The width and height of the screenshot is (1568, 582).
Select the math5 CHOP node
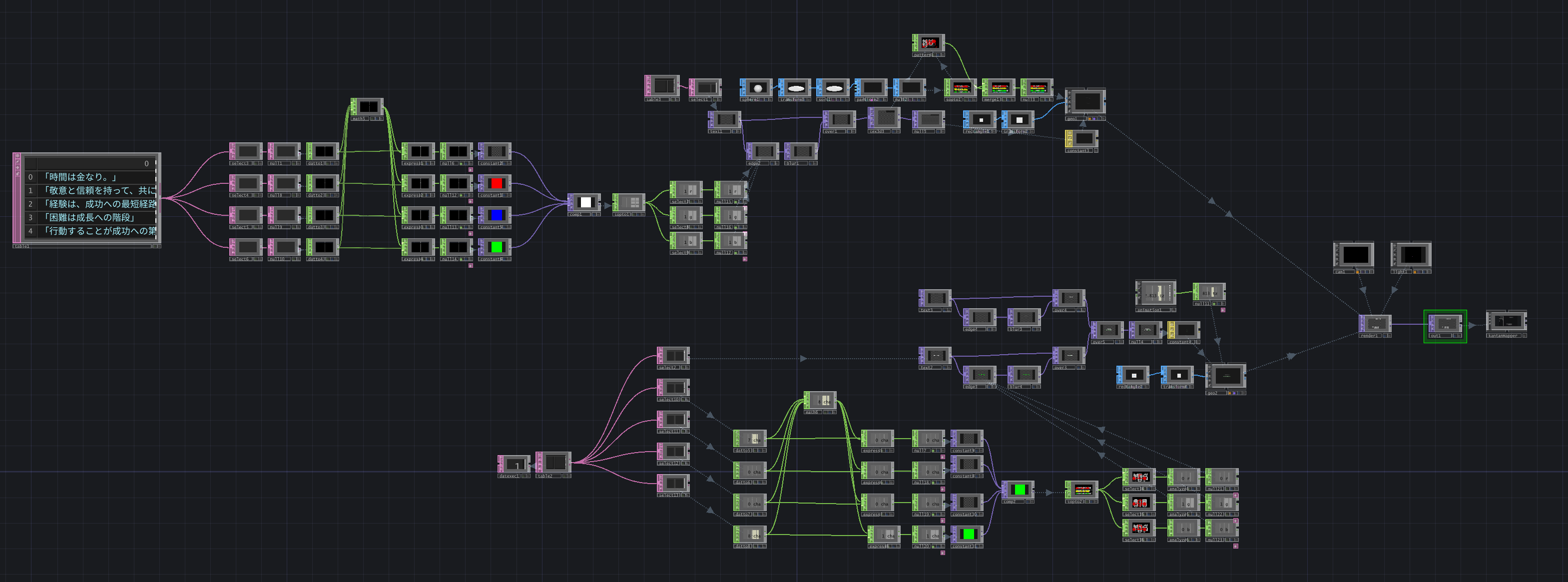(x=368, y=107)
